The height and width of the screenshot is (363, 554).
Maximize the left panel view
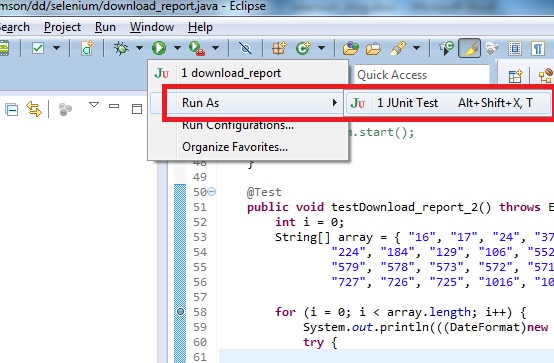click(x=137, y=109)
